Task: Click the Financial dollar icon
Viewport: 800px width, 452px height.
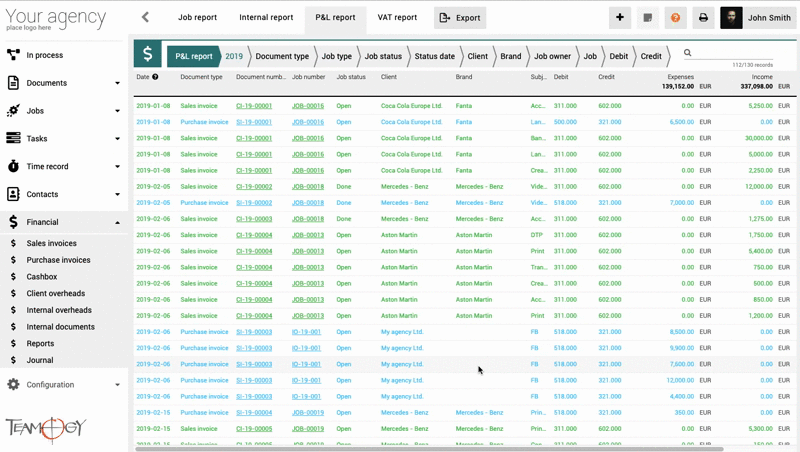Action: (13, 222)
